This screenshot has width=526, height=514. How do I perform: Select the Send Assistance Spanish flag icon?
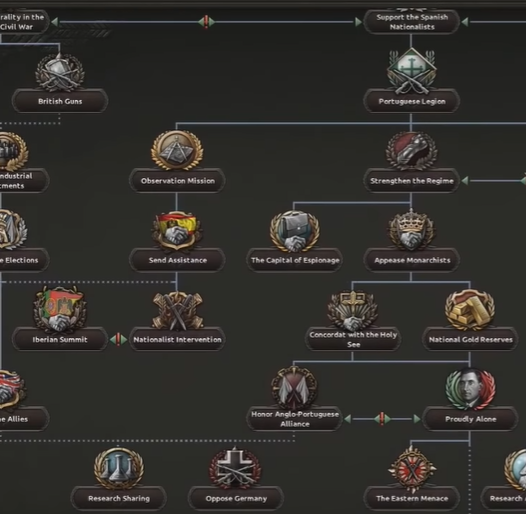click(x=177, y=230)
